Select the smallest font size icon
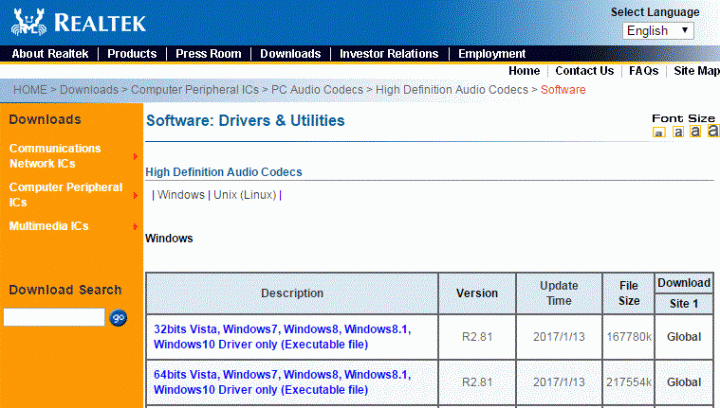 coord(659,133)
